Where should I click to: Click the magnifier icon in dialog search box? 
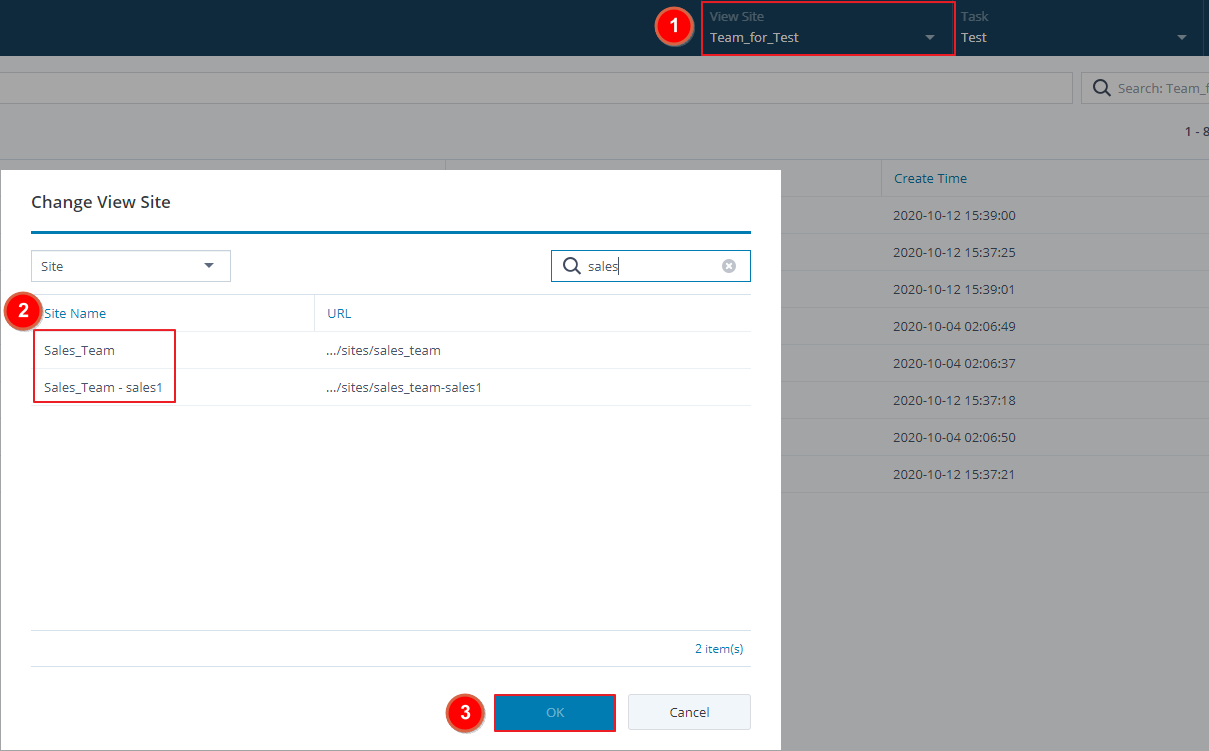pyautogui.click(x=572, y=266)
